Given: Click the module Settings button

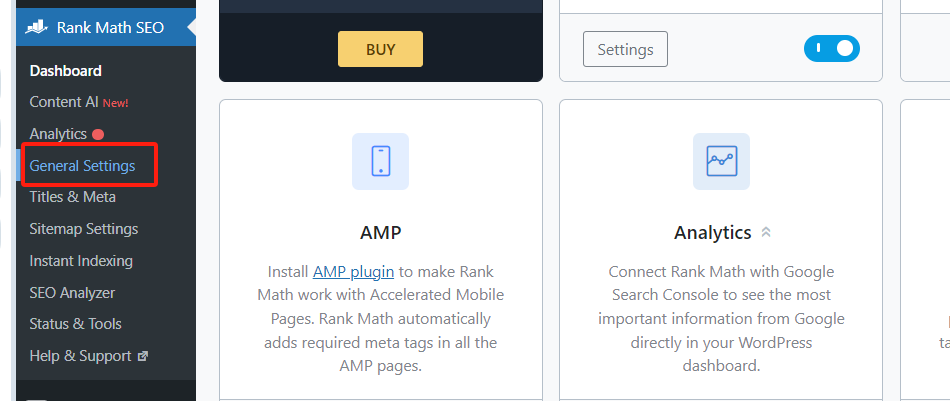Looking at the screenshot, I should point(625,48).
